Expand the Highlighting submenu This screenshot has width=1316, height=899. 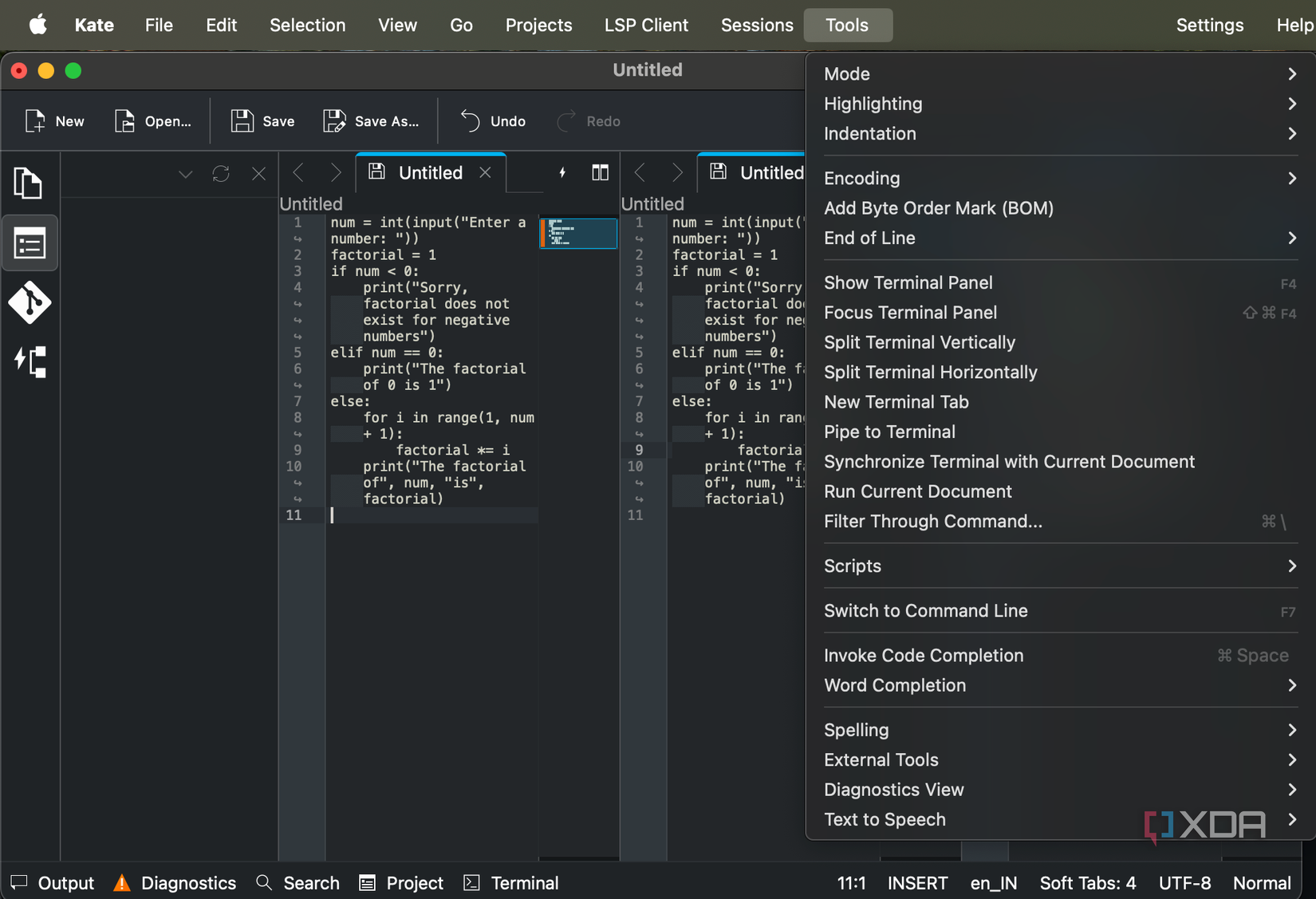click(x=873, y=104)
